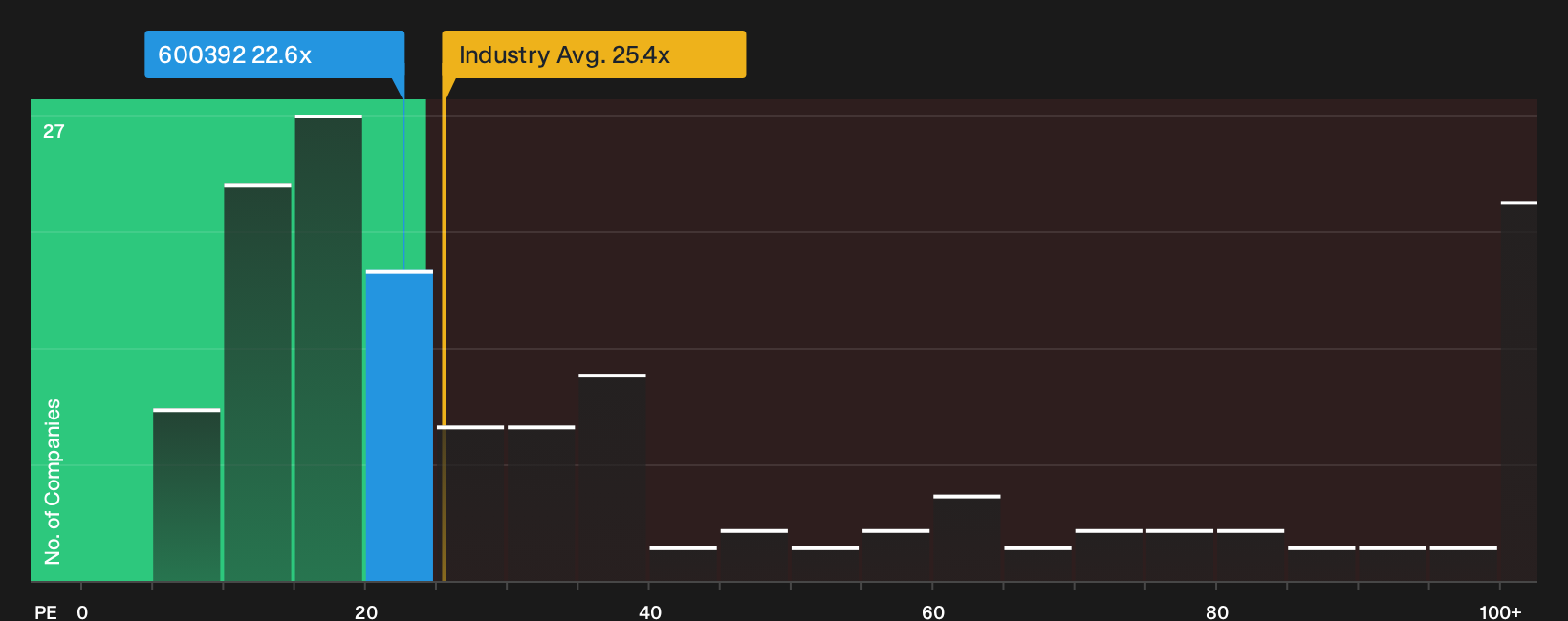Select the bar for PE 60-65
The image size is (1568, 621).
(967, 538)
